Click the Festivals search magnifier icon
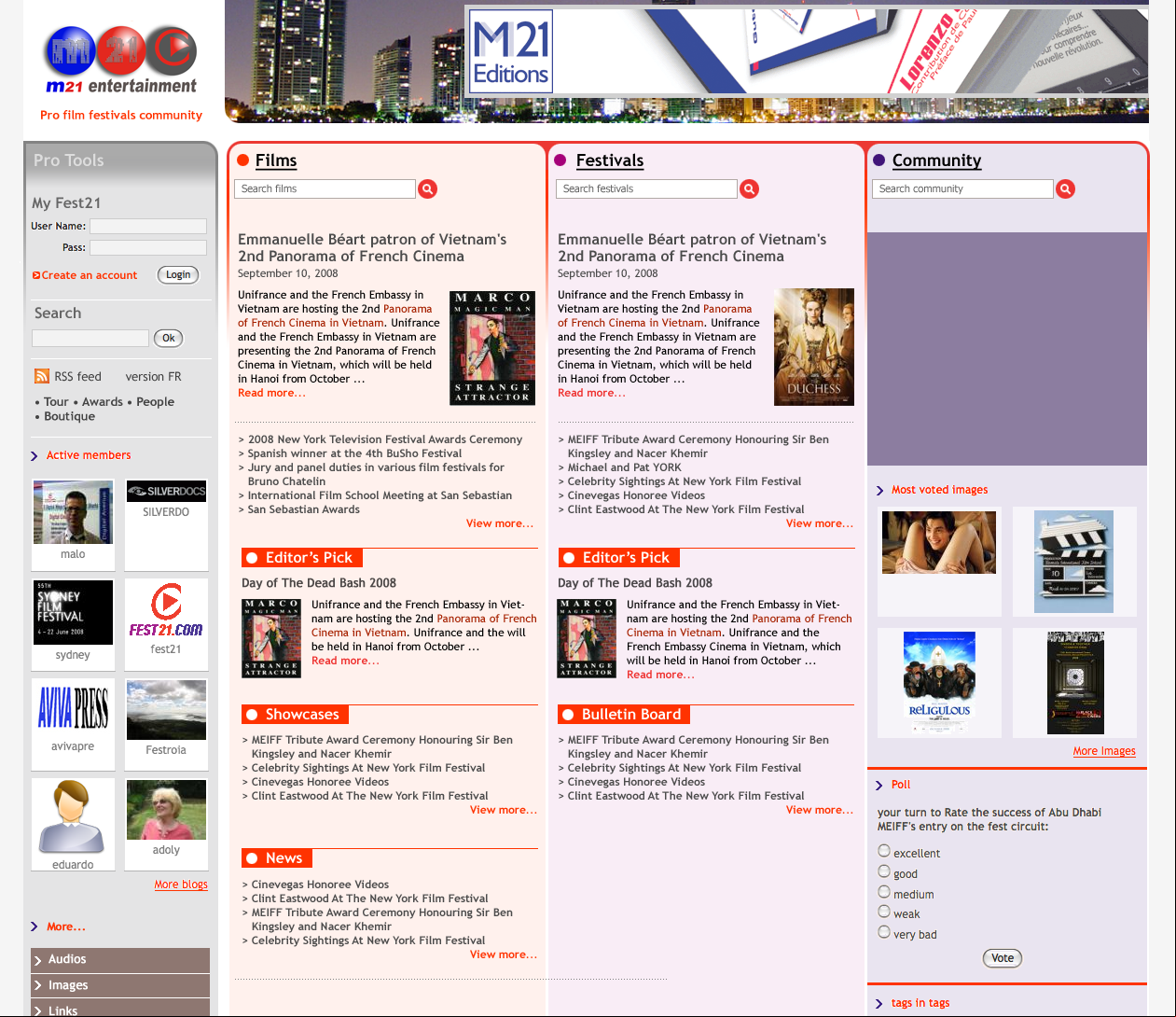Screen dimensions: 1176x1017 click(x=750, y=189)
